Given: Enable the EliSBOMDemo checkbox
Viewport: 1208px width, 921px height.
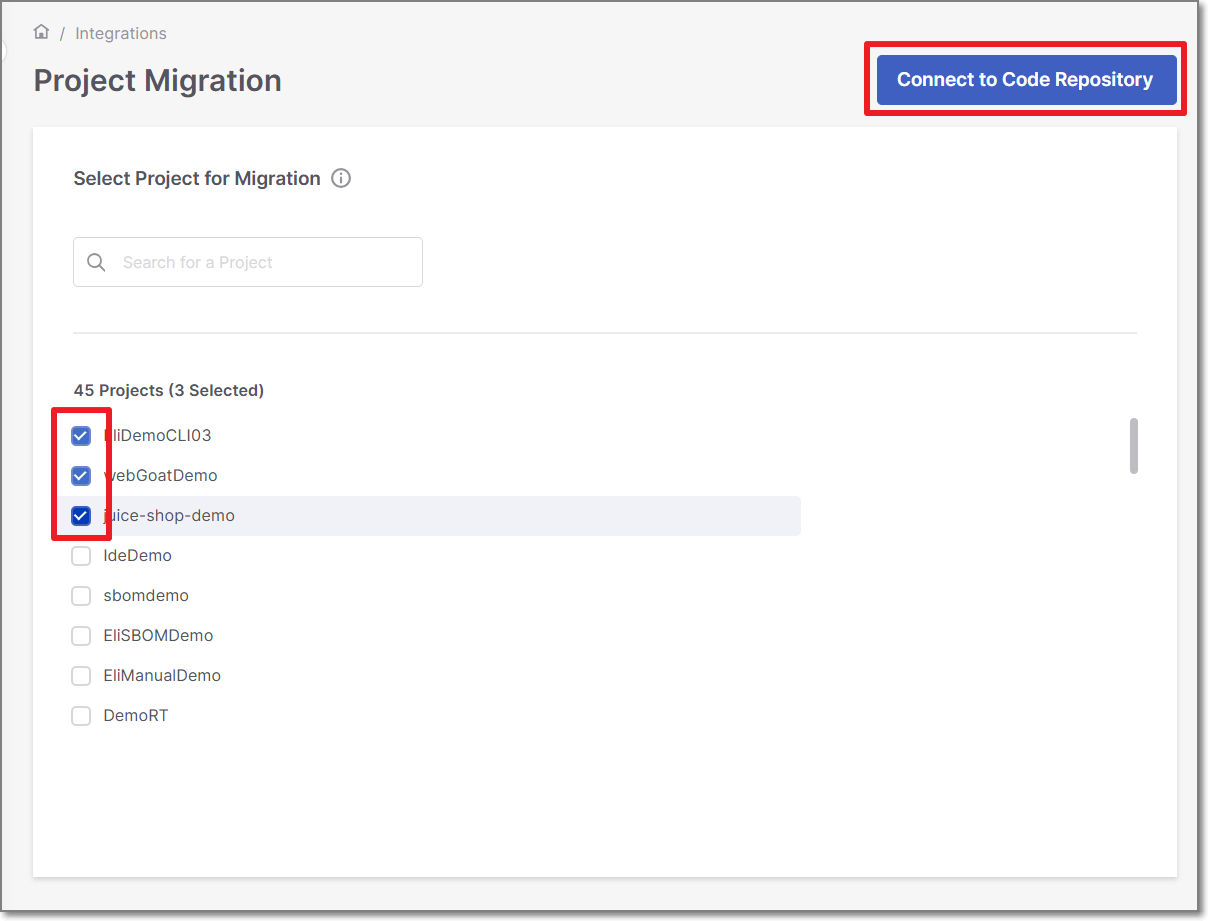Looking at the screenshot, I should 81,635.
